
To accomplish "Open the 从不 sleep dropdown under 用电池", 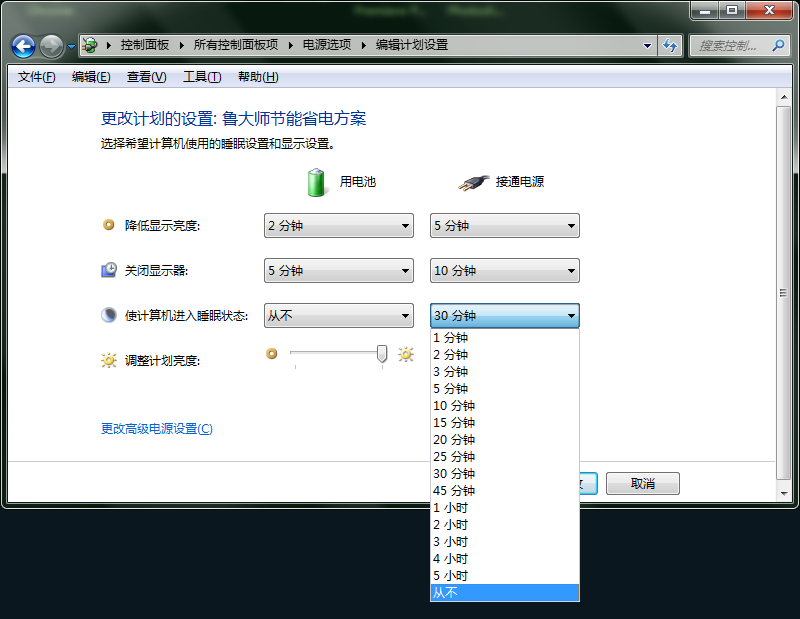I will 338,315.
